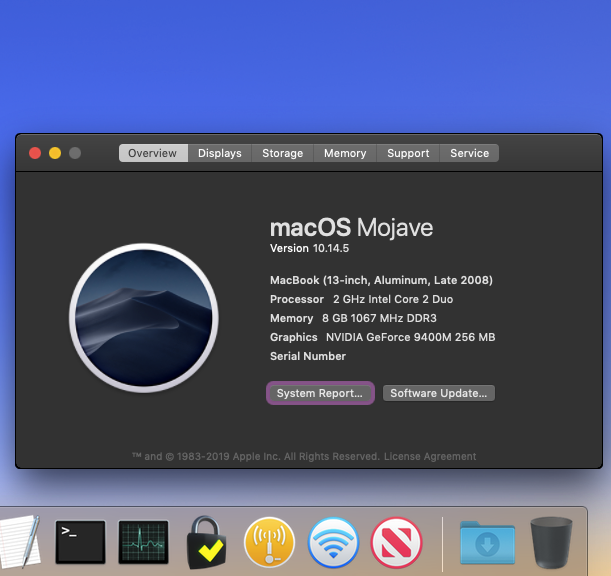Click the Version 10.14.5 text

(309, 248)
